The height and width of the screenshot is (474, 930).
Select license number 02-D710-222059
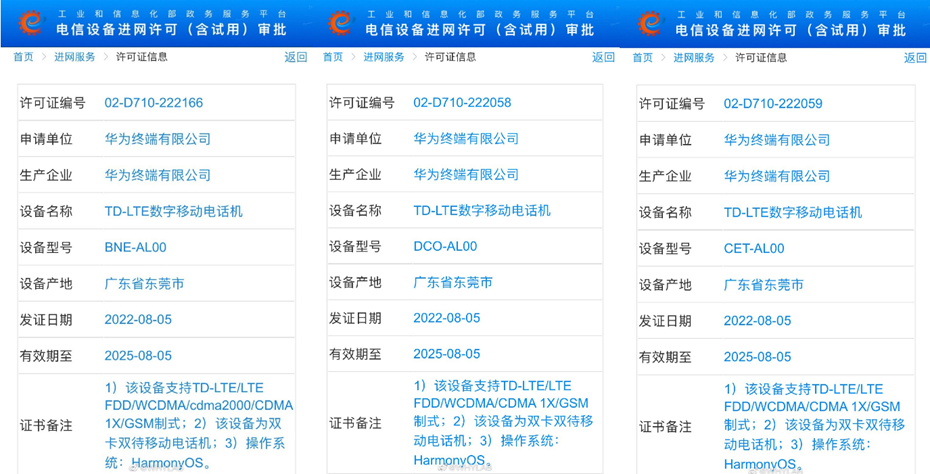pyautogui.click(x=773, y=103)
